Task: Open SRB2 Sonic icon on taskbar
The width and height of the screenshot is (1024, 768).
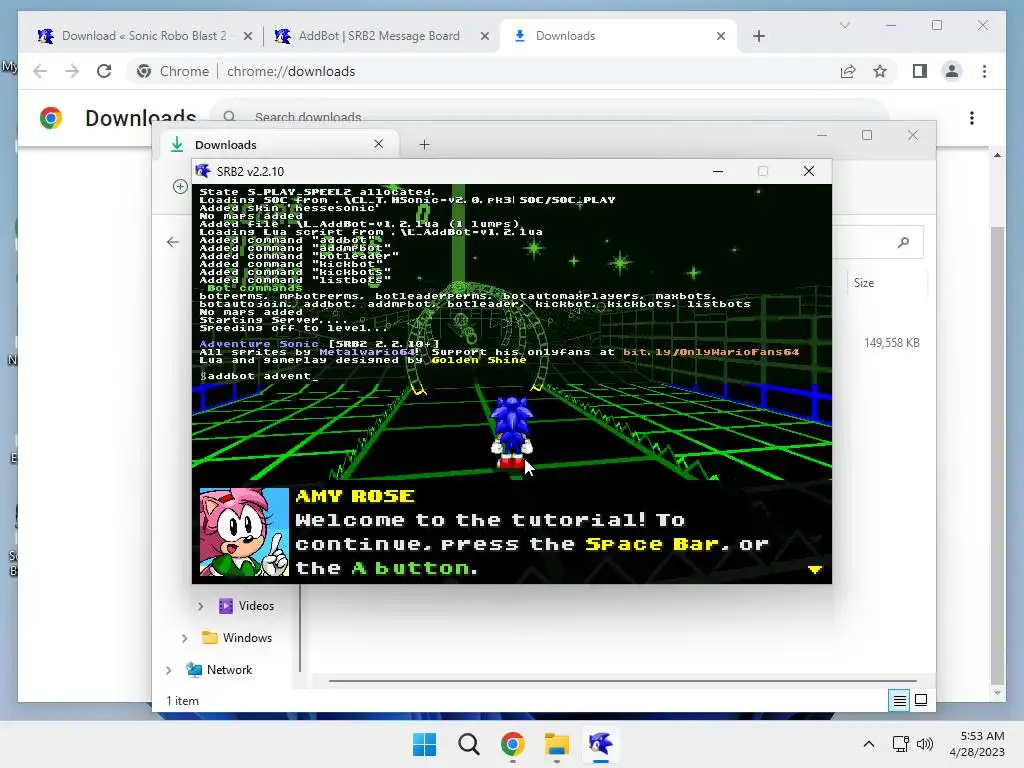Action: coord(600,744)
